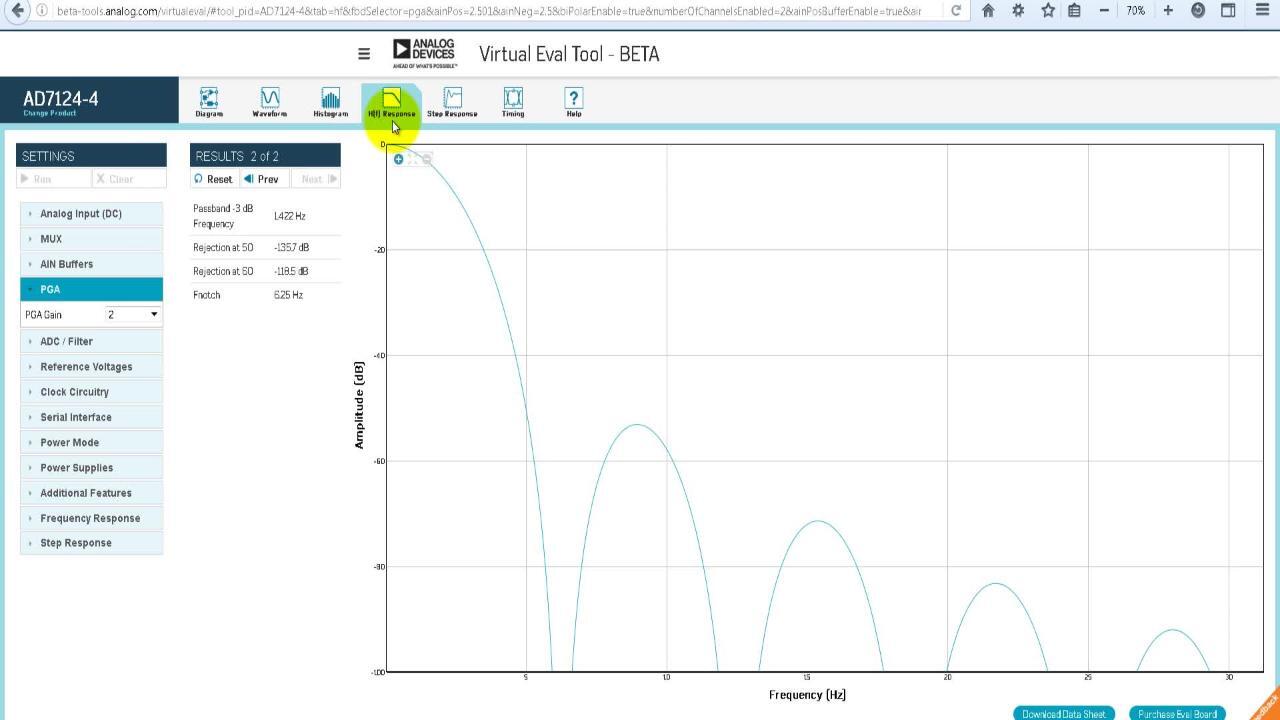Expand the ADC / Filter section

(91, 341)
